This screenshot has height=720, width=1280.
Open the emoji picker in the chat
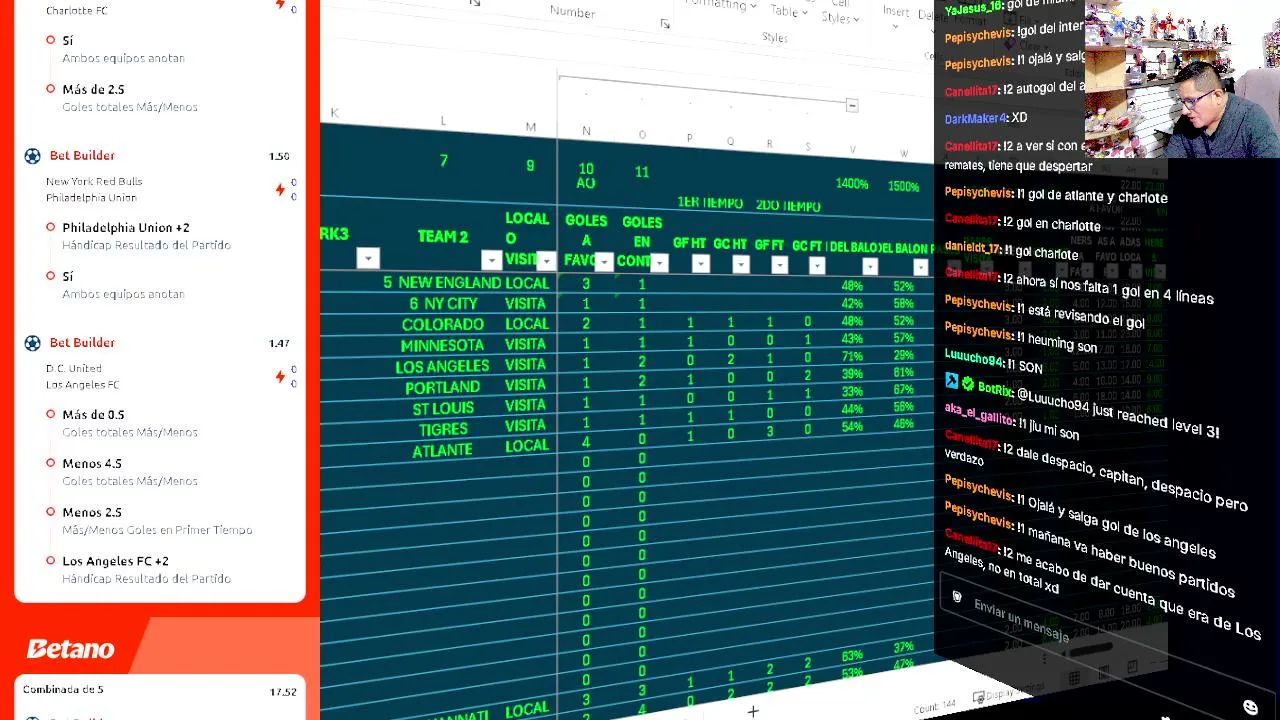pyautogui.click(x=1250, y=708)
